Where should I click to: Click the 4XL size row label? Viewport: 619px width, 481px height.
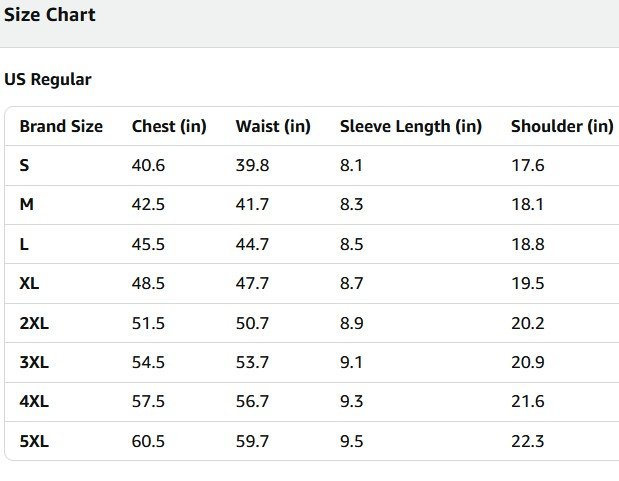point(34,402)
